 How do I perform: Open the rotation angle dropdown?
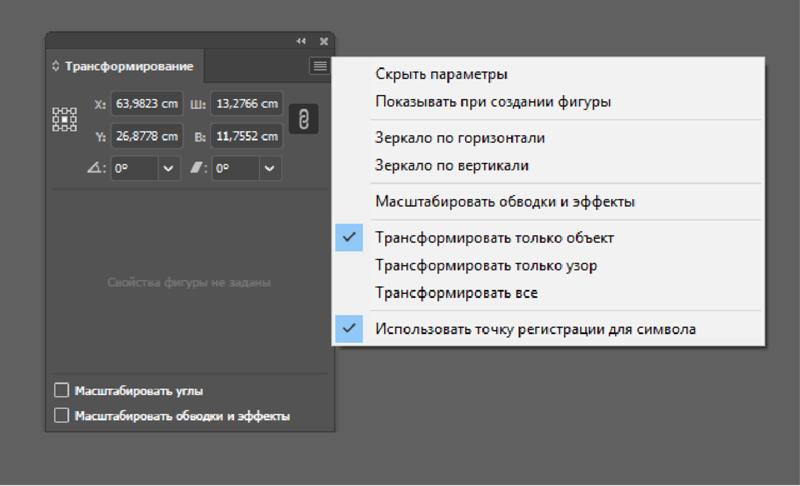coord(168,169)
